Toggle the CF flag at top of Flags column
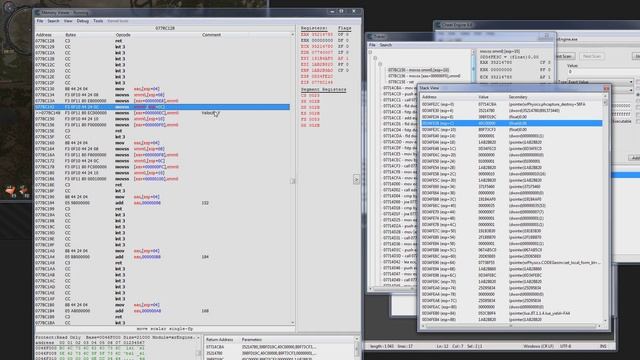This screenshot has height=360, width=640. click(x=343, y=35)
